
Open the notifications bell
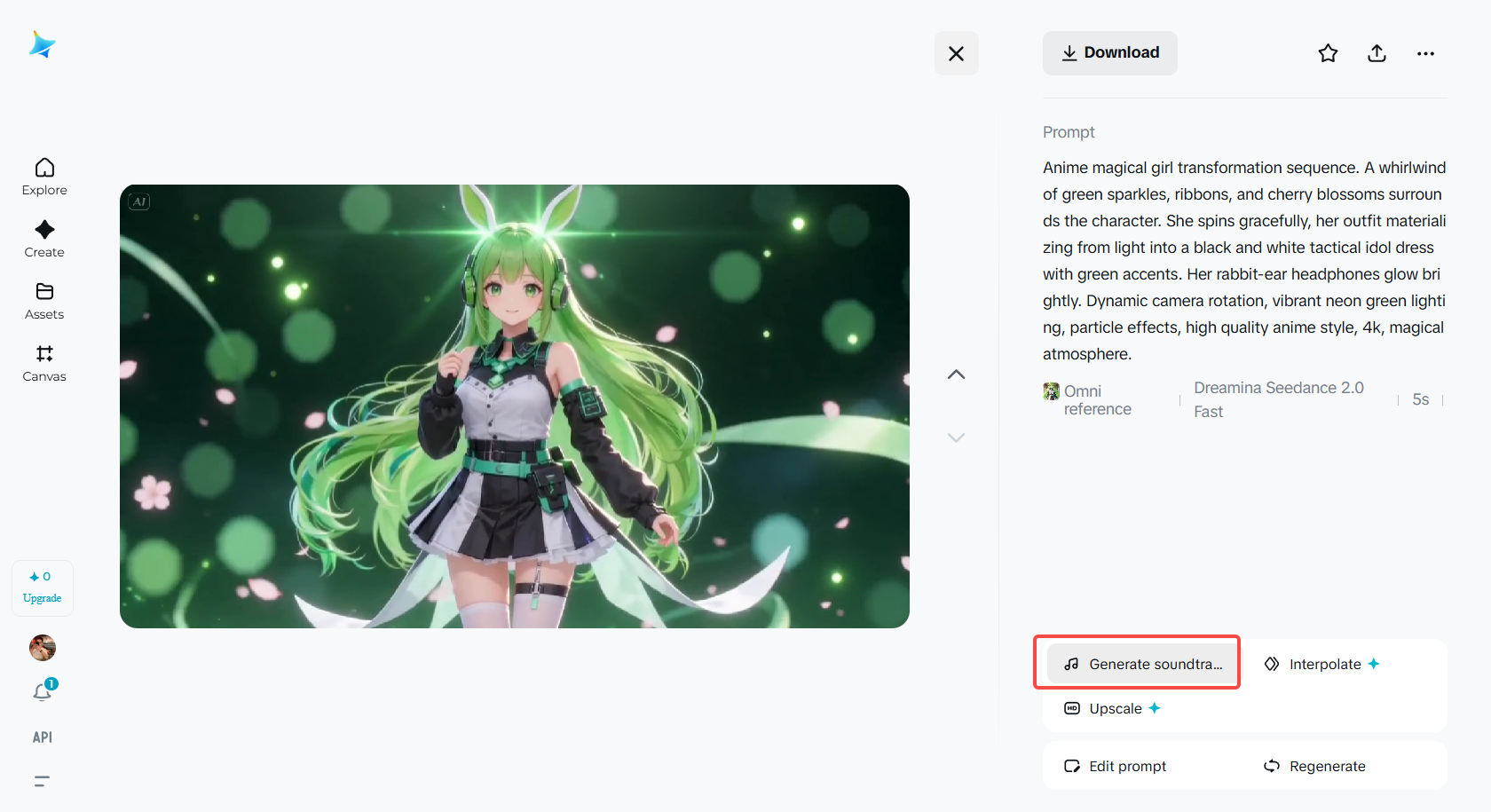(43, 691)
